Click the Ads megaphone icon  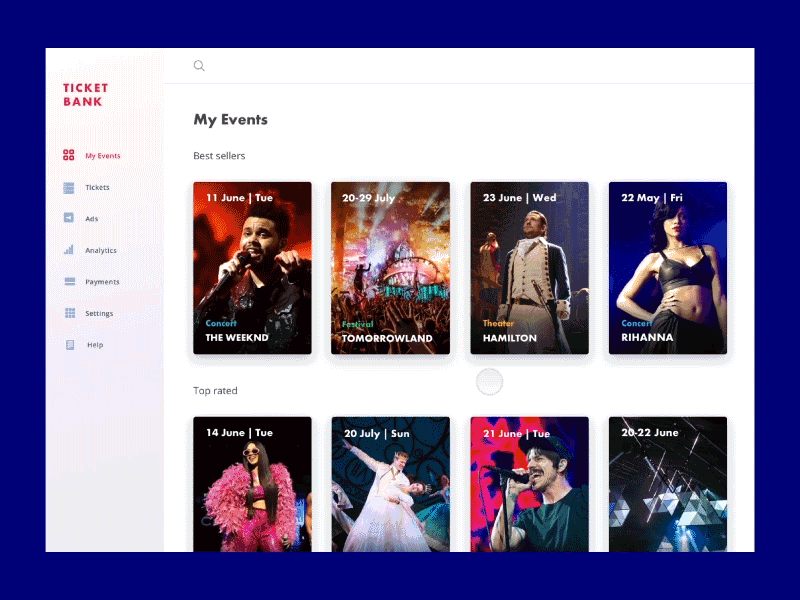[x=68, y=218]
